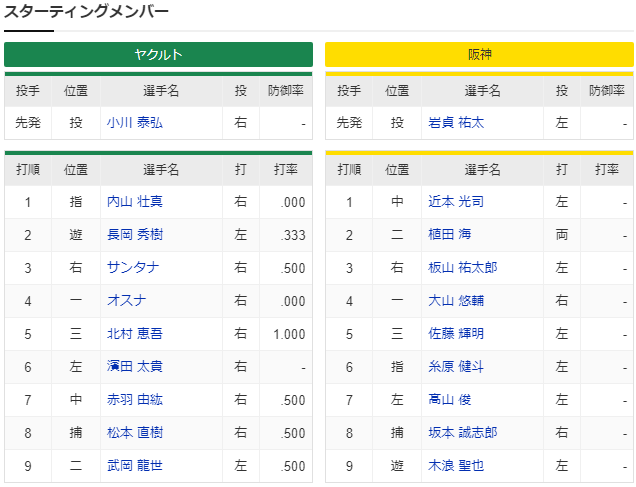This screenshot has width=636, height=487.
Task: Click 指 position in 糸原 健斗 row
Action: (397, 367)
